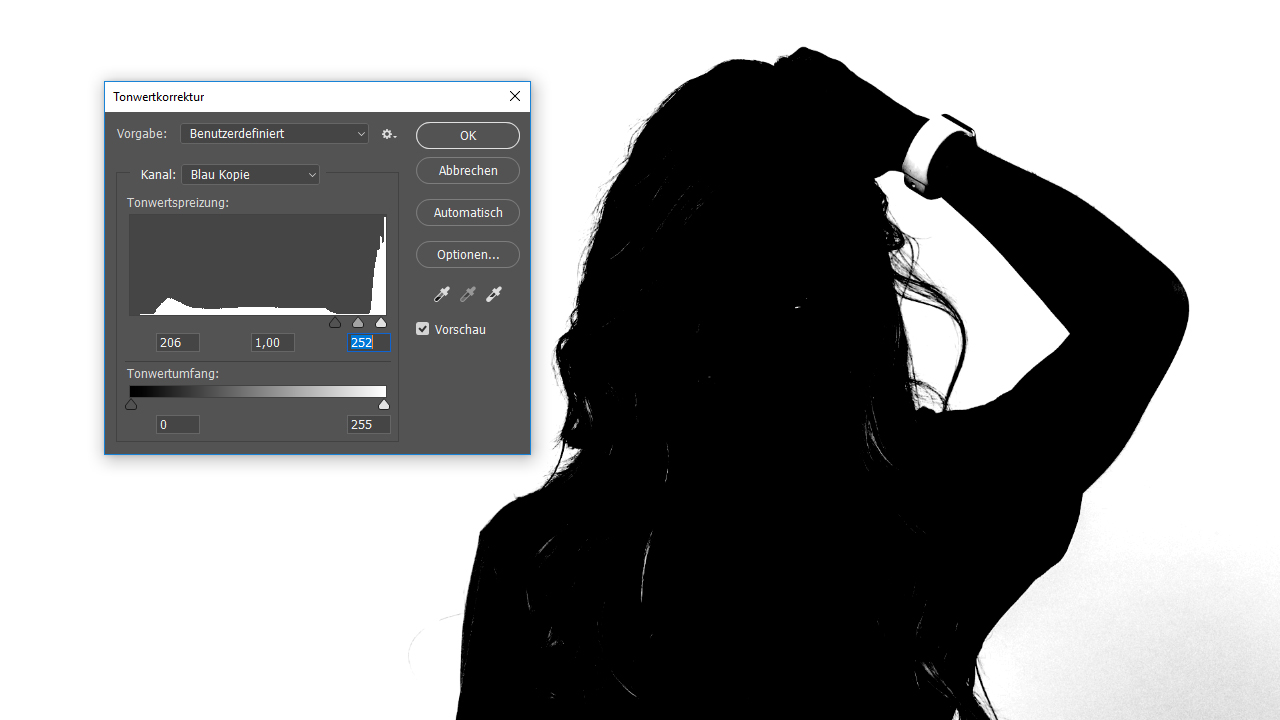The width and height of the screenshot is (1280, 720).
Task: Open the Vorgabe preset dropdown
Action: click(275, 134)
